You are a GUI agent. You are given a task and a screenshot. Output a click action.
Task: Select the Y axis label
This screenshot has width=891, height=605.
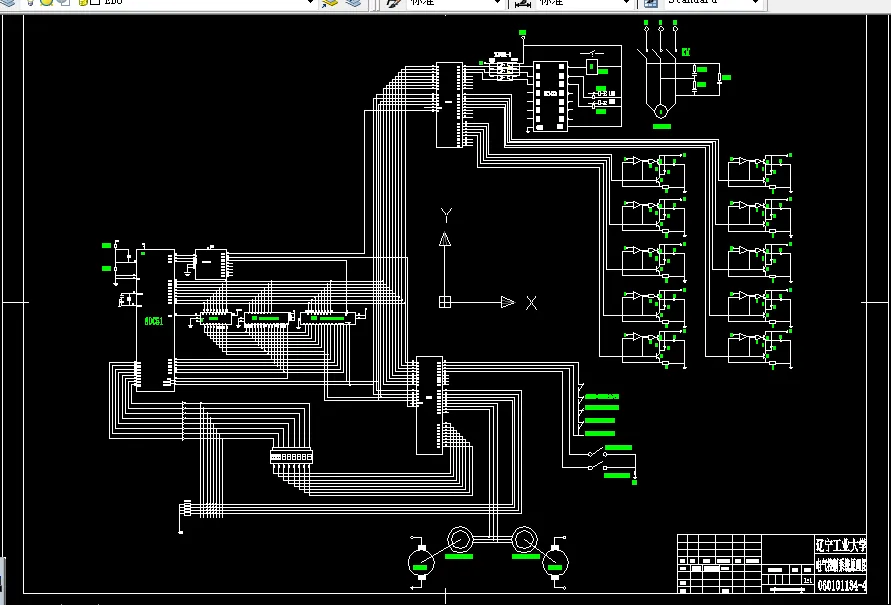(446, 215)
